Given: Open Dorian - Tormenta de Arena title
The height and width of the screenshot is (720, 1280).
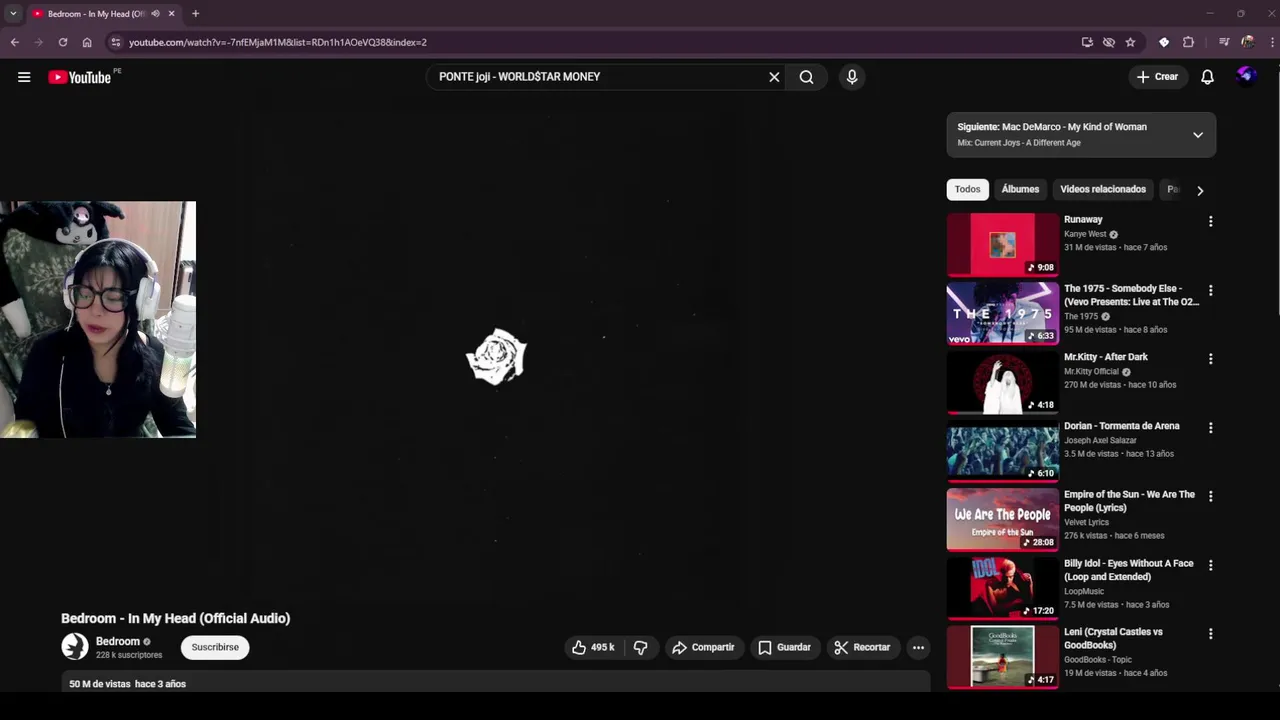Looking at the screenshot, I should coord(1121,426).
